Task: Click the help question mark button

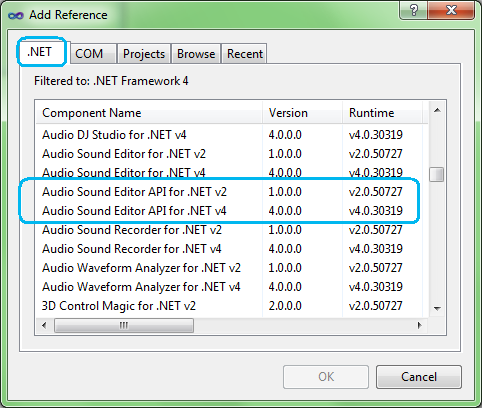Action: point(413,10)
